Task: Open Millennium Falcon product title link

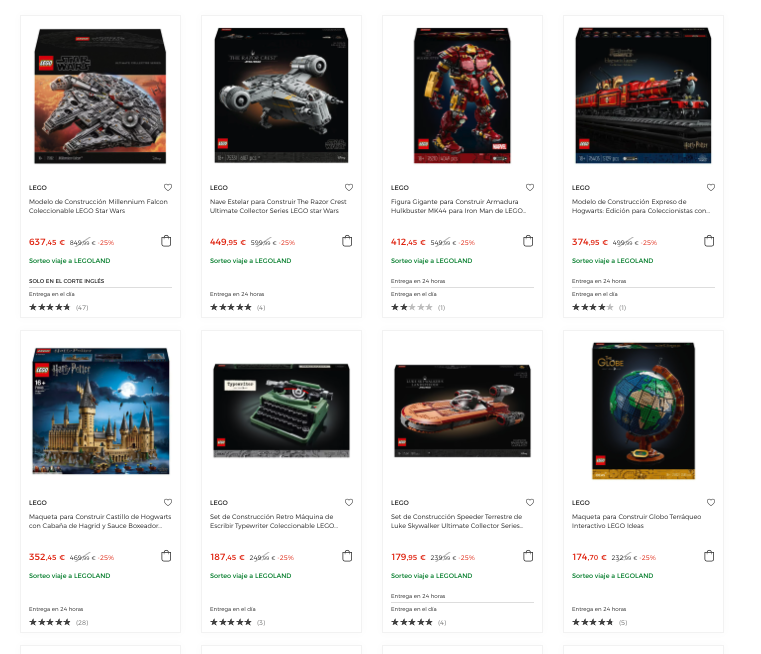Action: click(x=98, y=206)
